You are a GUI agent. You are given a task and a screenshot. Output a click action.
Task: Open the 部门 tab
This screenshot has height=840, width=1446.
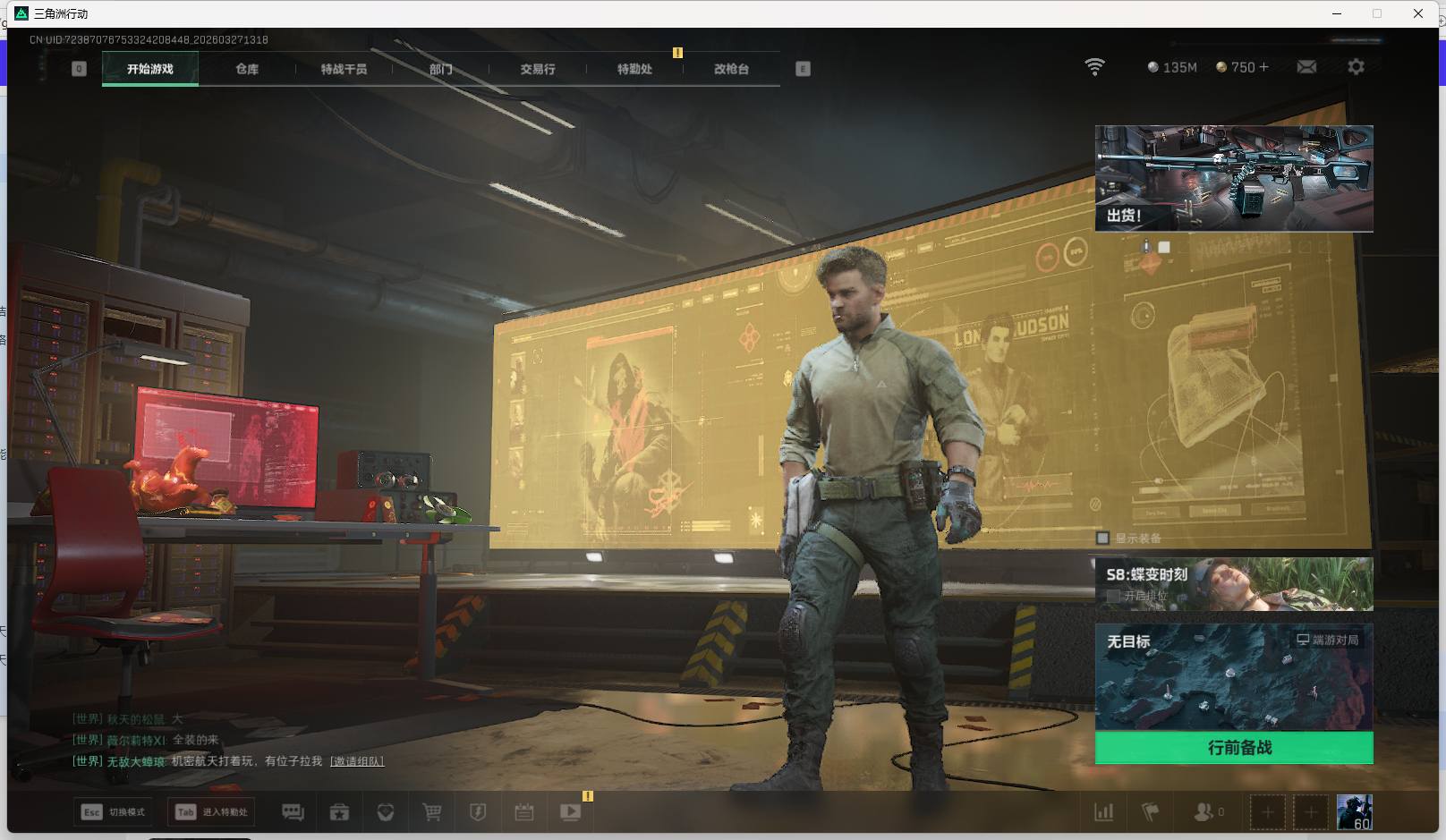[x=440, y=69]
